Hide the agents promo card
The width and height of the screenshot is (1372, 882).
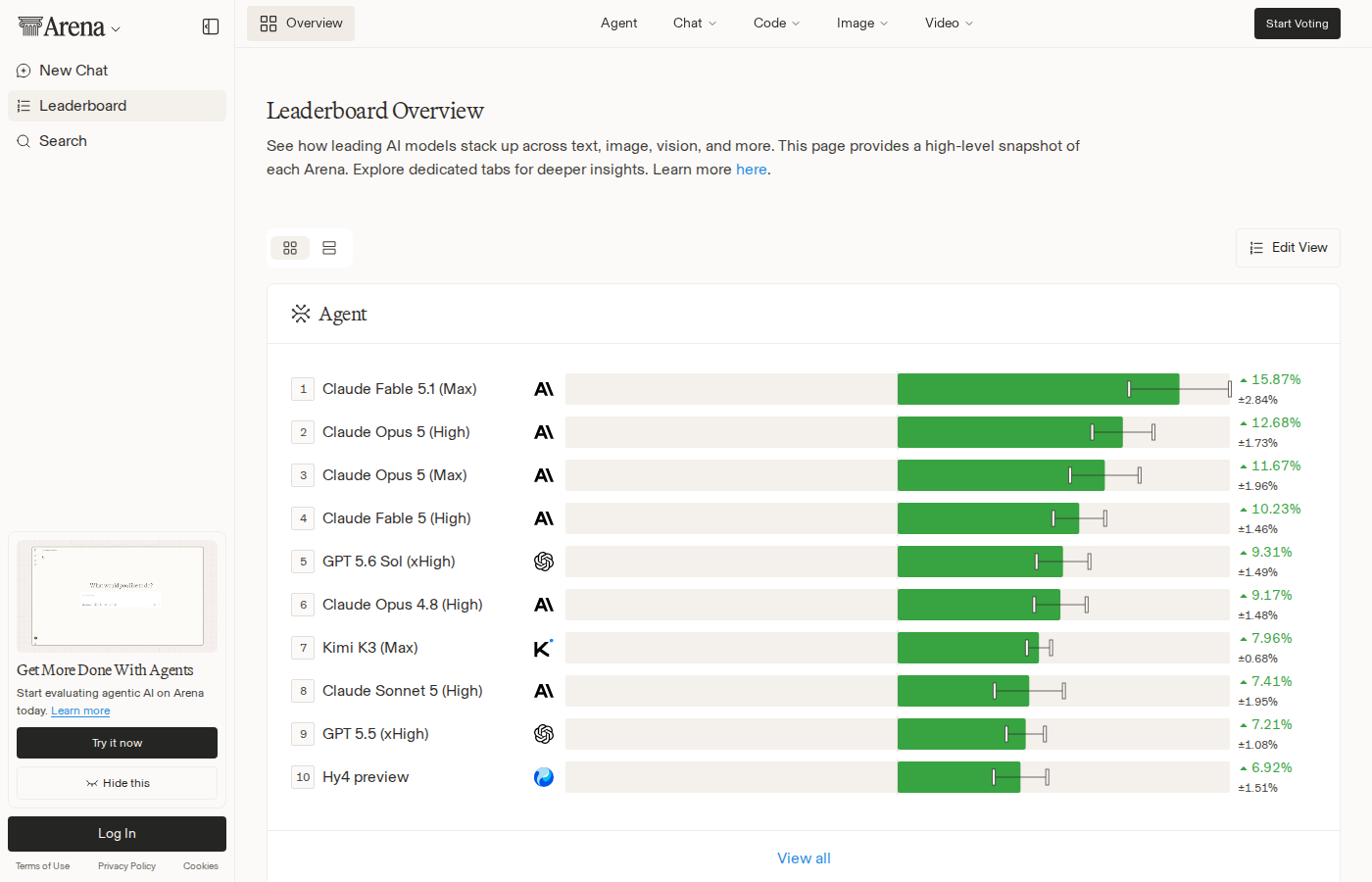117,783
